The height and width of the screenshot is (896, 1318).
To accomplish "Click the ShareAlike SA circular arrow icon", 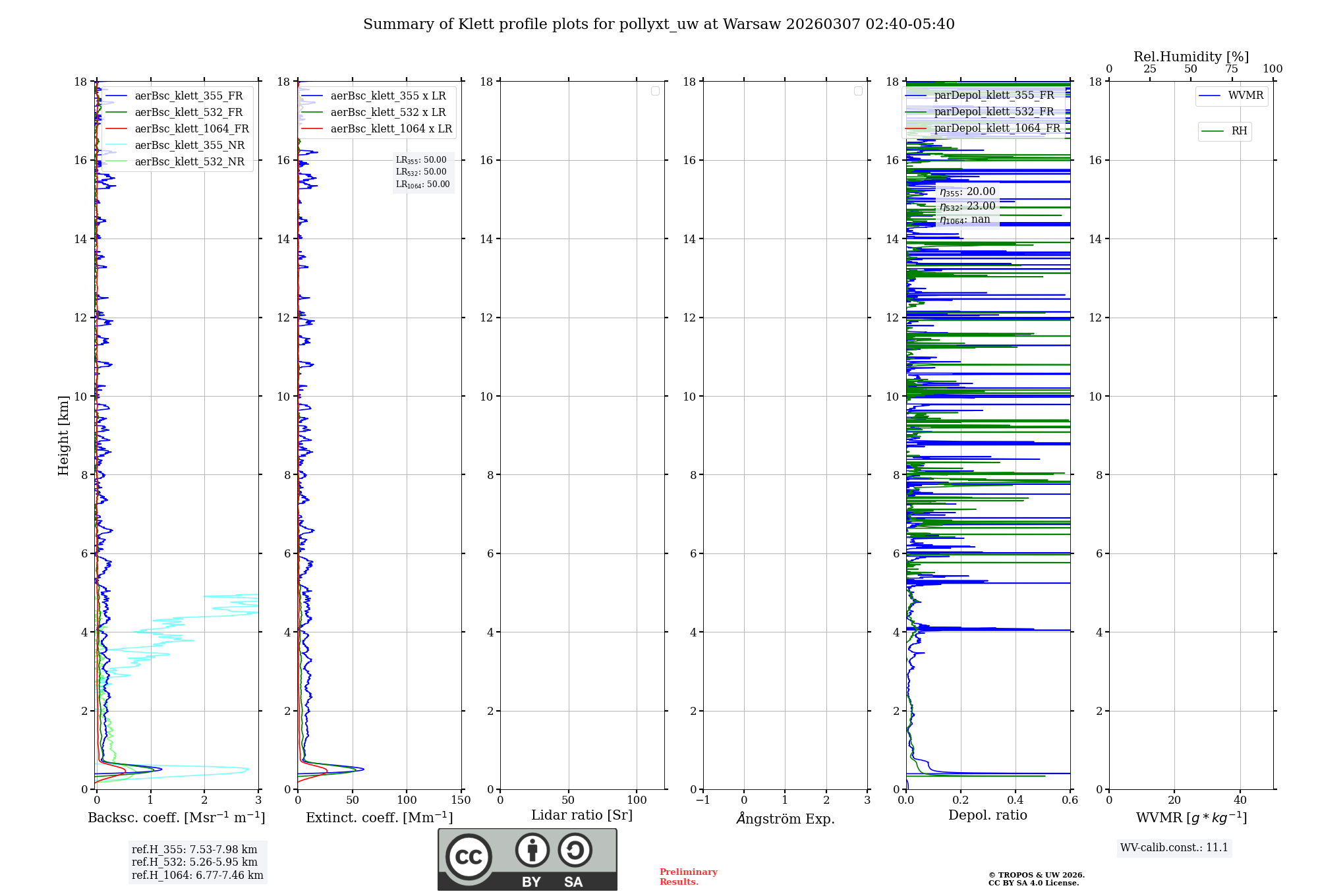I will tap(575, 850).
